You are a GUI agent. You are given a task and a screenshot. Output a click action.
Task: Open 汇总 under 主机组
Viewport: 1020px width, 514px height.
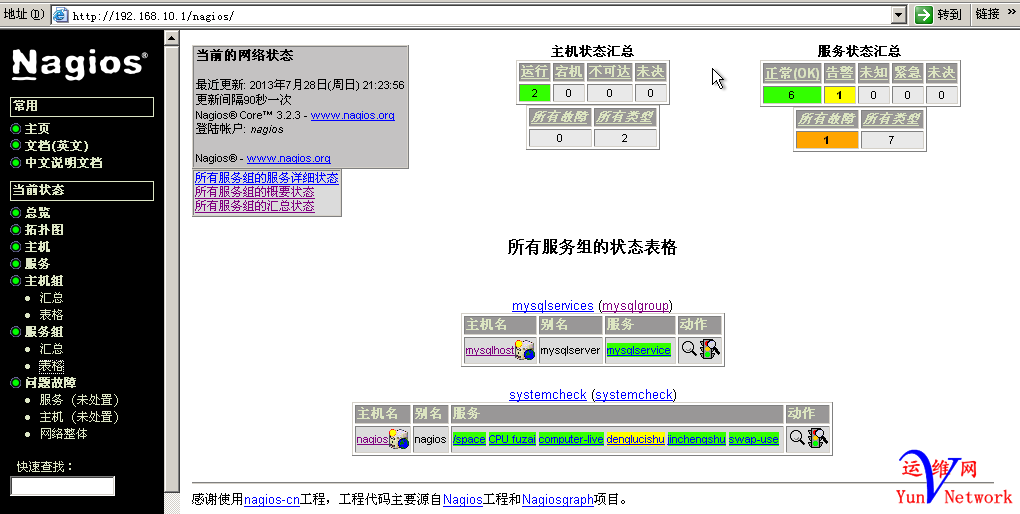point(51,298)
